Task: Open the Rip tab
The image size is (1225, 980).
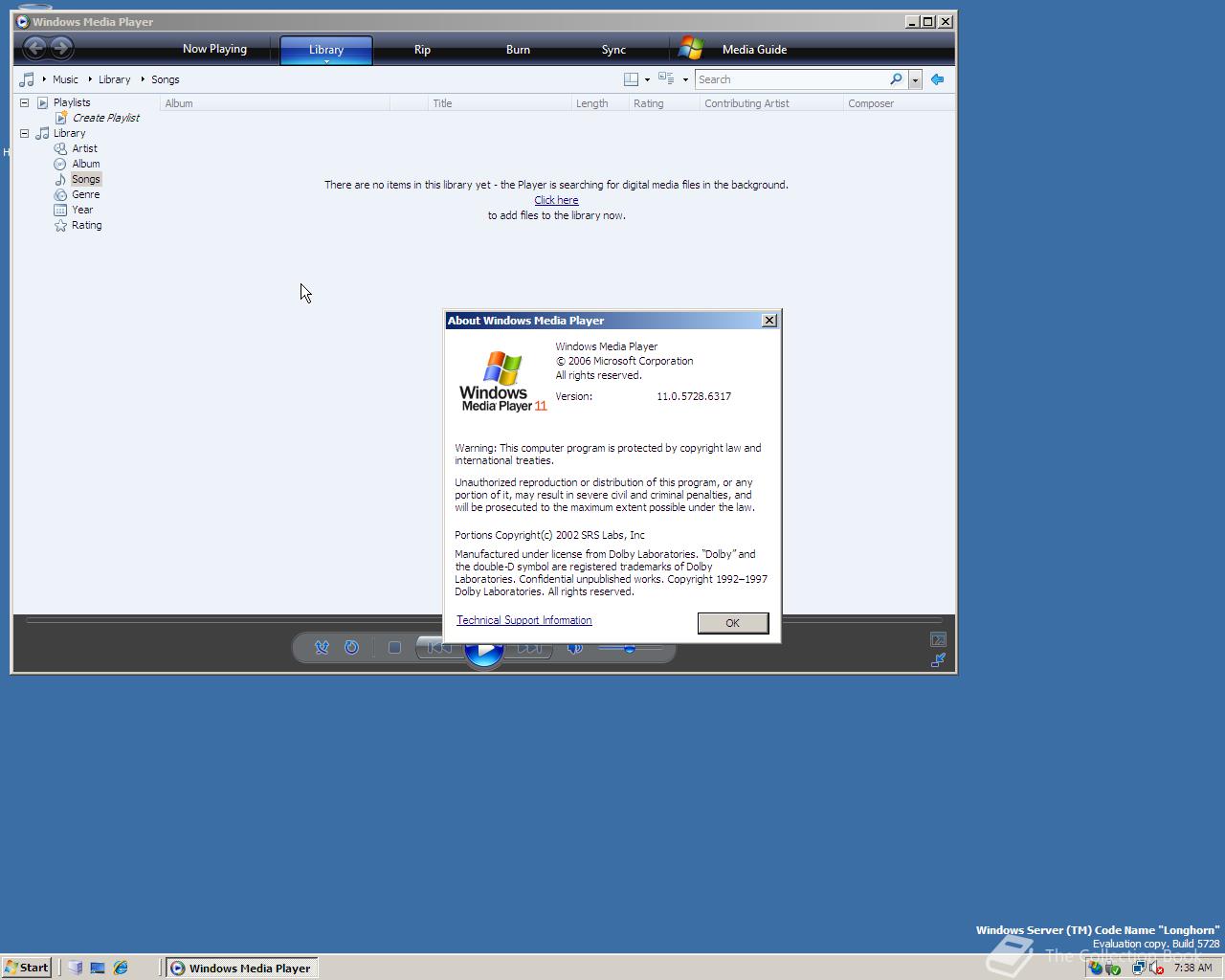Action: 422,50
